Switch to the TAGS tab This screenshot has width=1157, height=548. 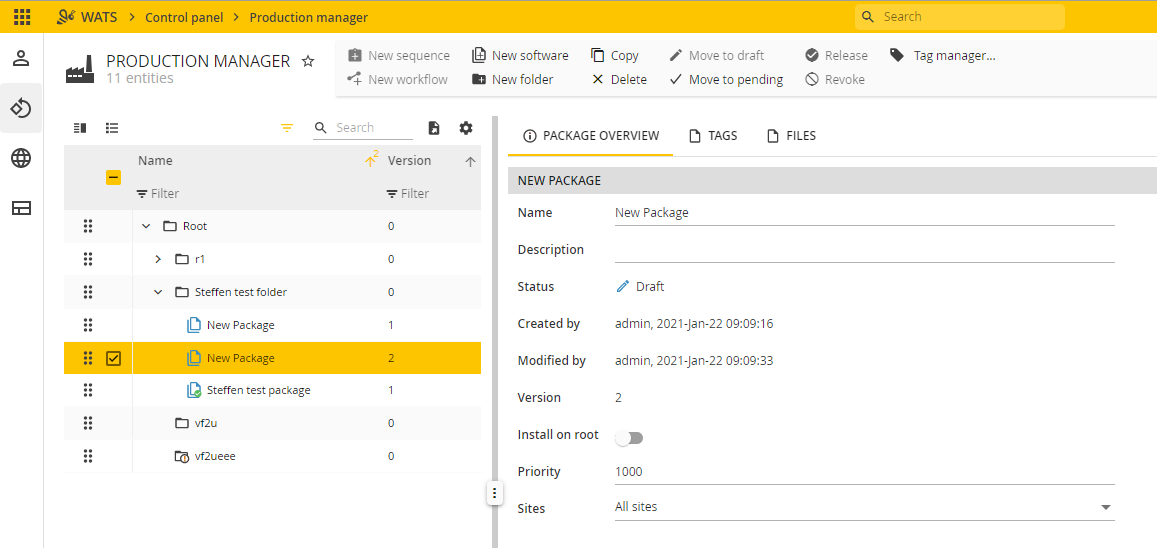tap(713, 136)
